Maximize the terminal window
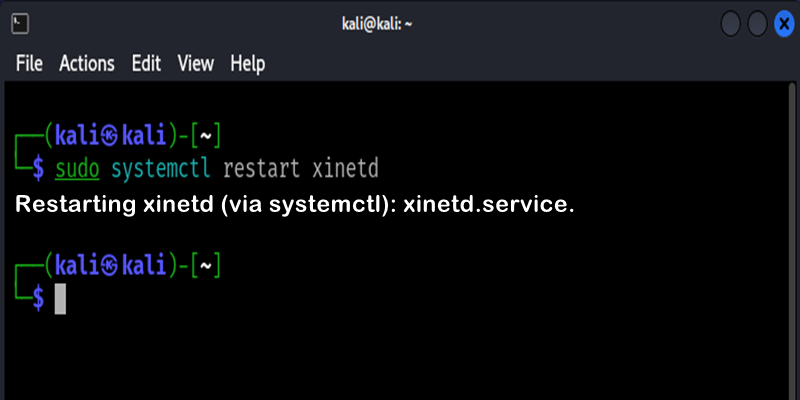Screen dimensions: 800x400 pos(758,23)
